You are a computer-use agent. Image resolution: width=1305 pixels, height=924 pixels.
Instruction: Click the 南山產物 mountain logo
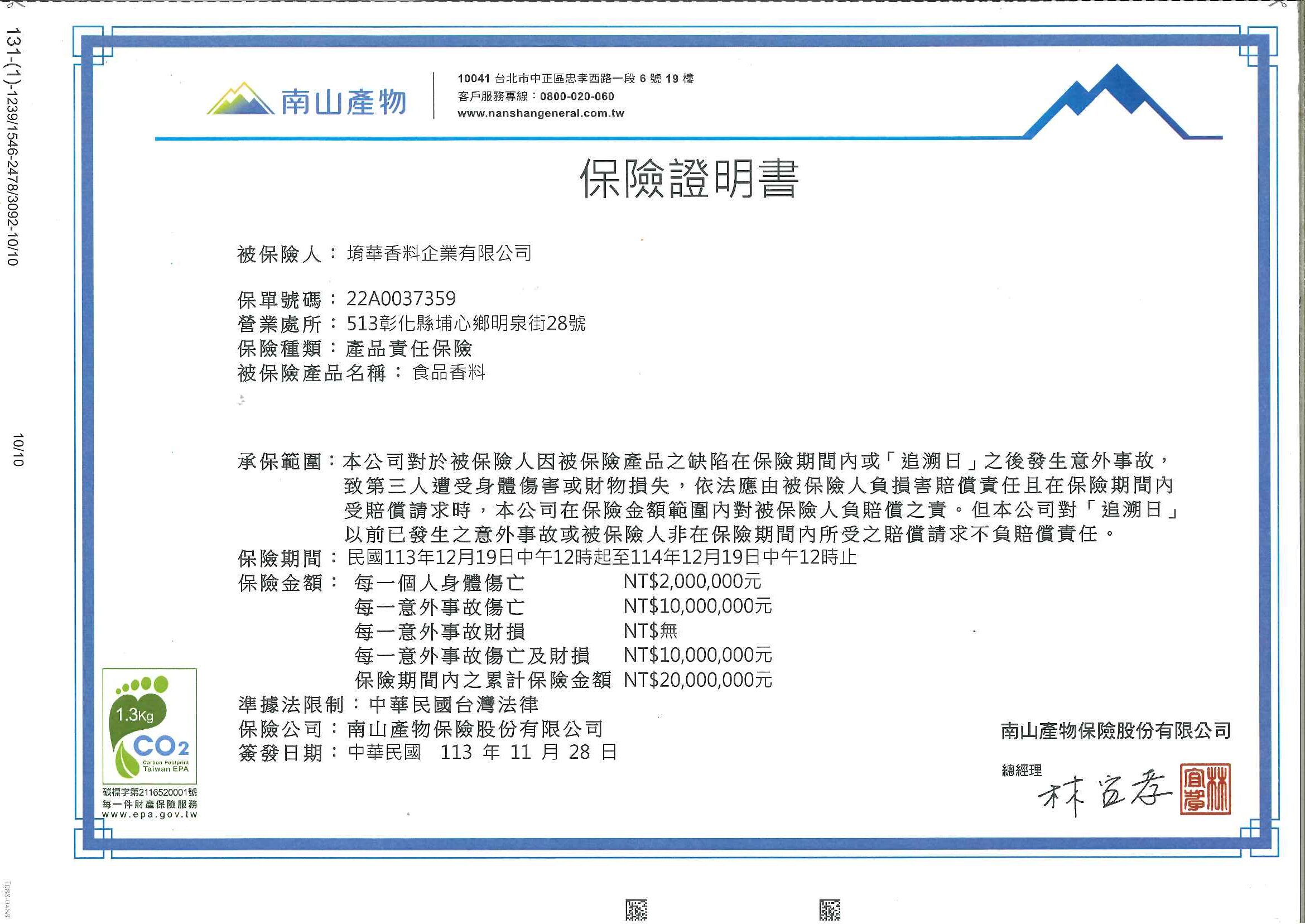[307, 99]
